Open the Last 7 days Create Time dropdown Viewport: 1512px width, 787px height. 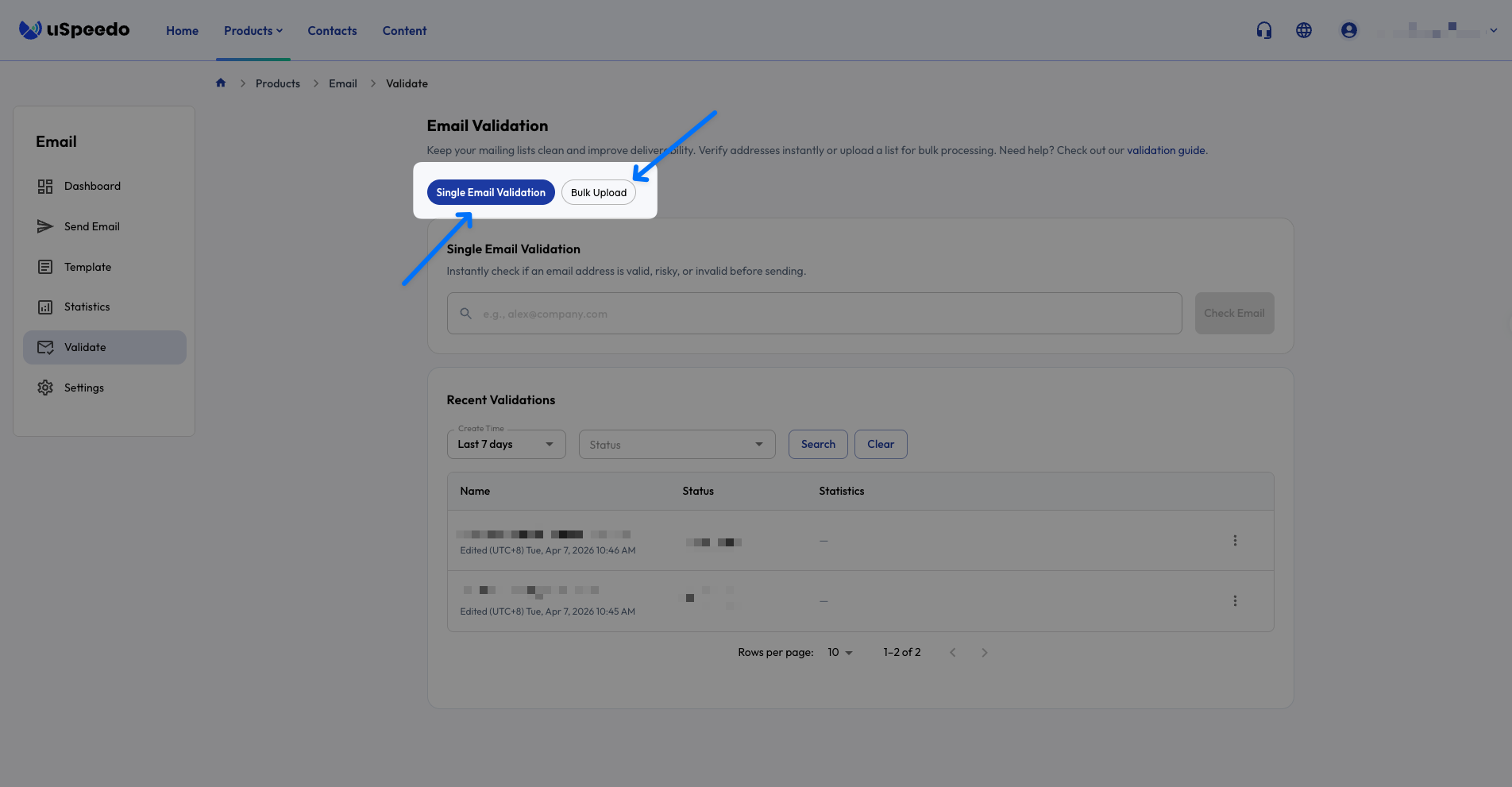point(506,444)
